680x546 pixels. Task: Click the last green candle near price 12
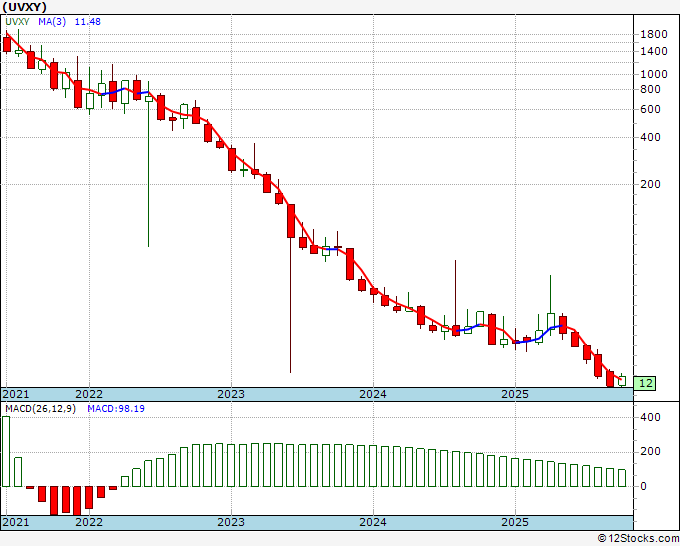(622, 381)
